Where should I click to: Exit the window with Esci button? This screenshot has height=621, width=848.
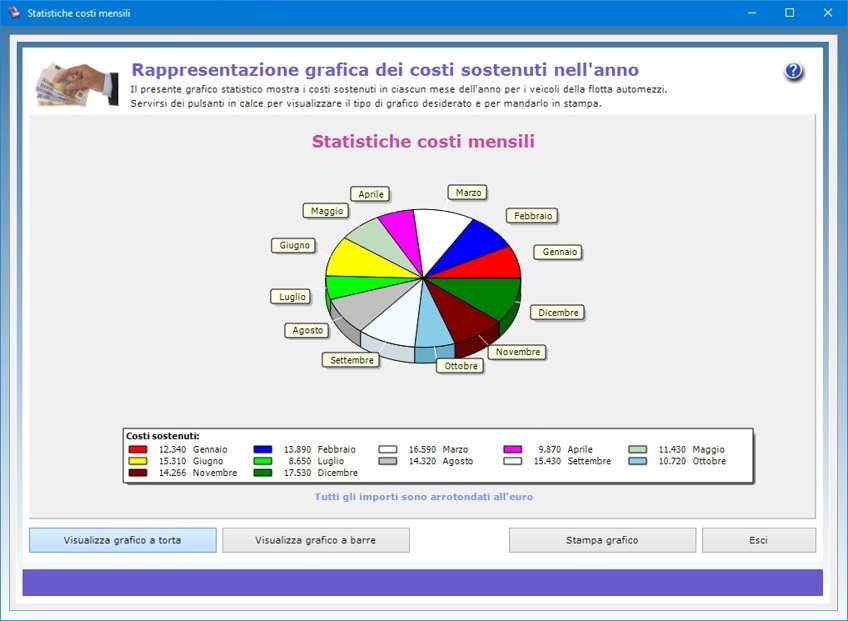pyautogui.click(x=758, y=540)
